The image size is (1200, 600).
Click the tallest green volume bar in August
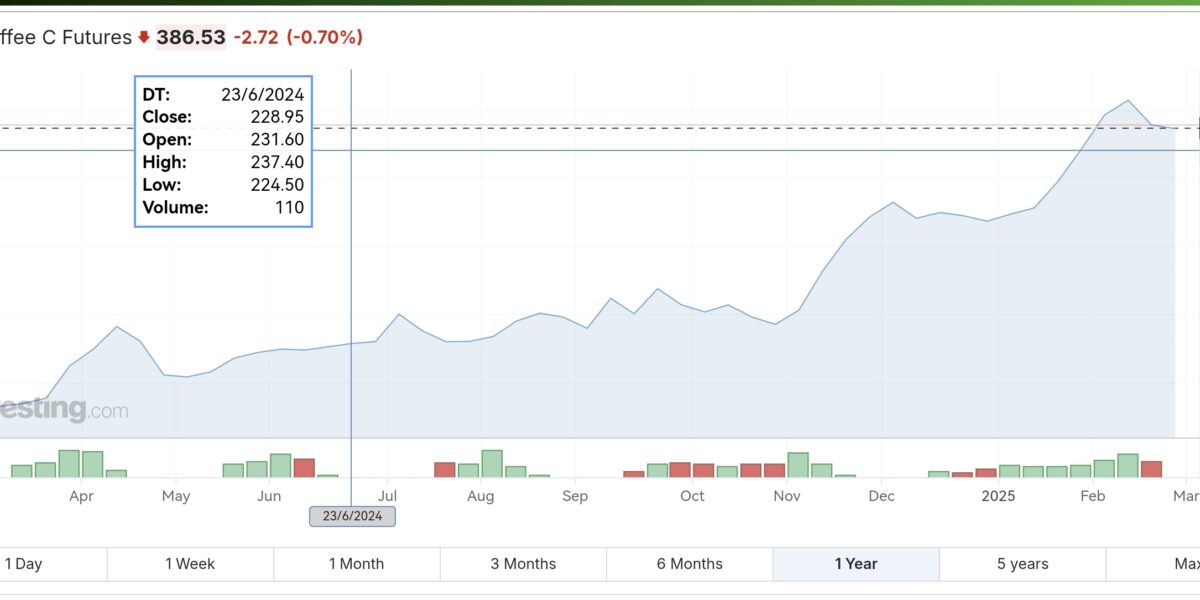(x=492, y=464)
